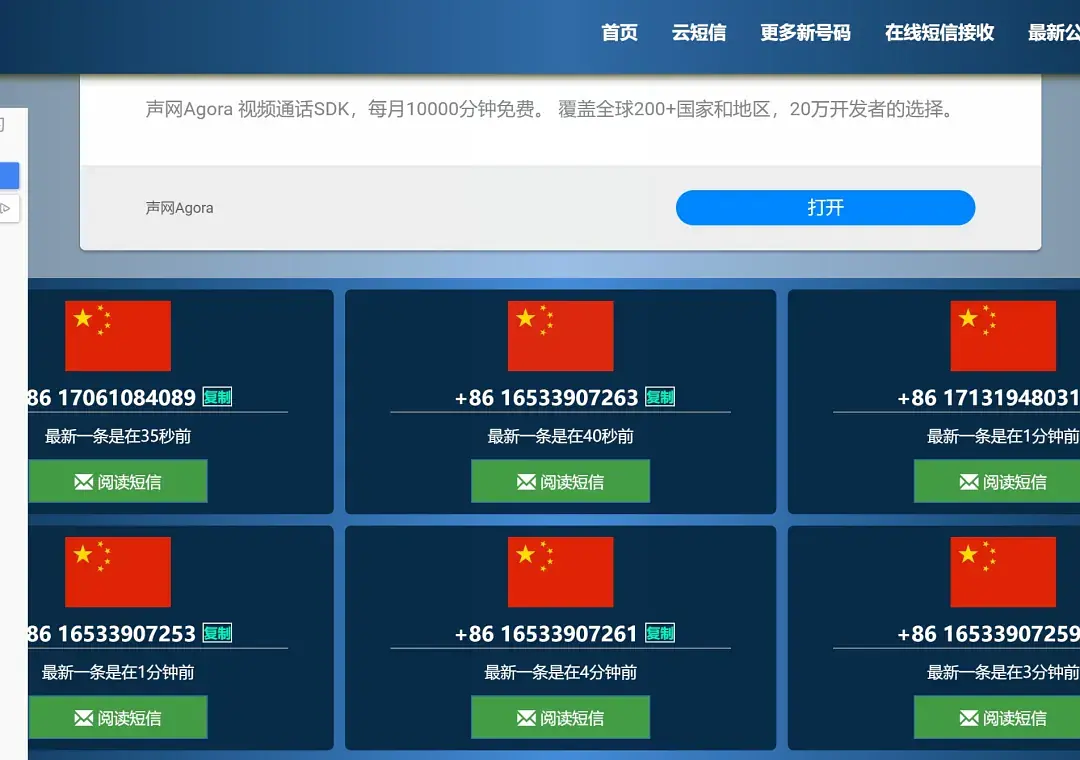Click the arrow button on the left sidebar
The image size is (1080, 760).
(x=6, y=209)
